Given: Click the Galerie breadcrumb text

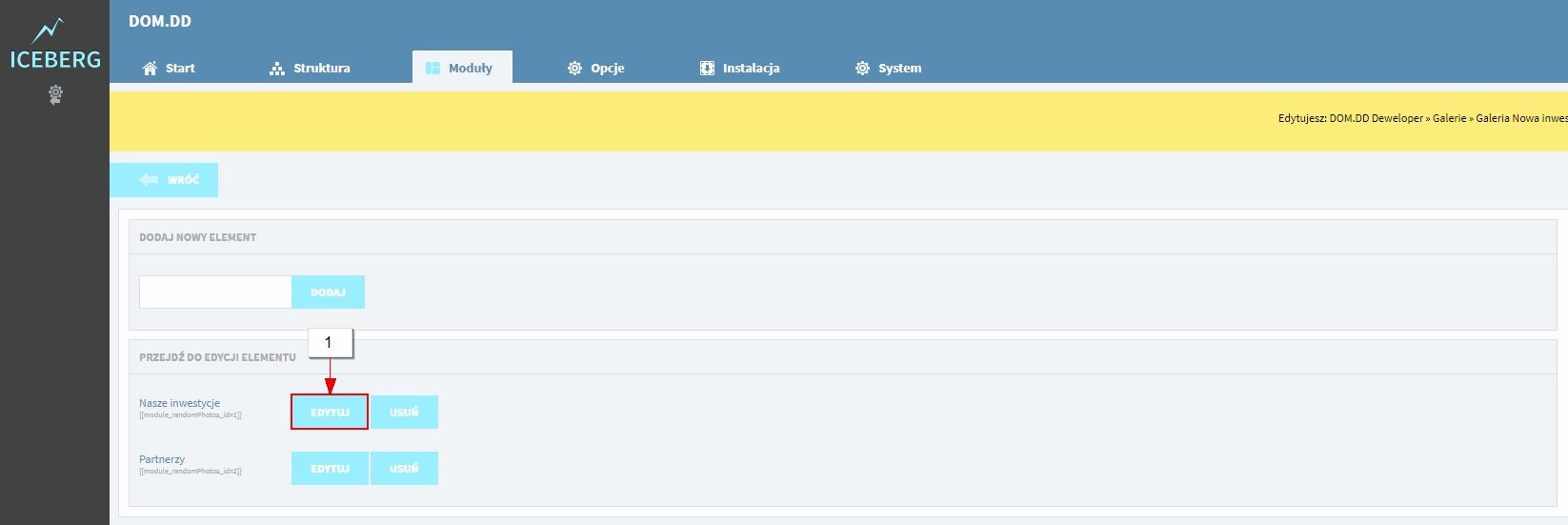Looking at the screenshot, I should pyautogui.click(x=1449, y=118).
